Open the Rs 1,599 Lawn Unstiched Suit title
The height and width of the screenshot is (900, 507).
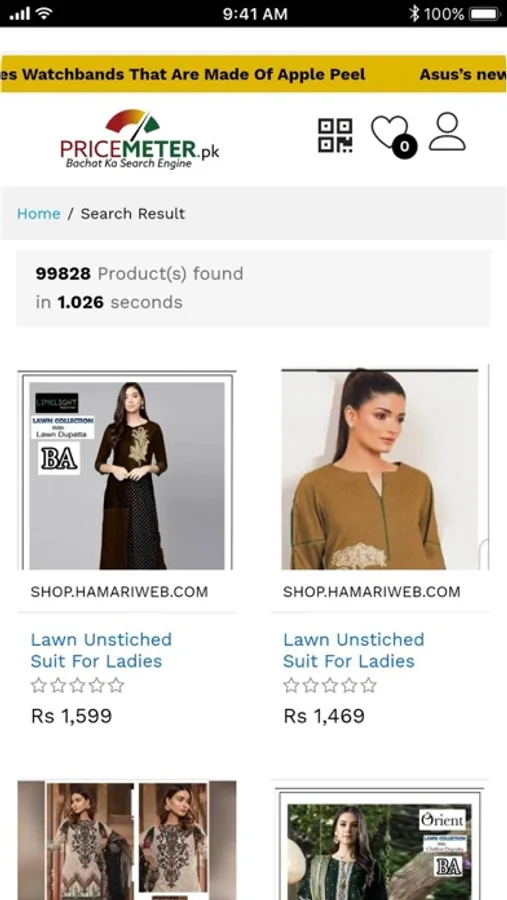(101, 650)
